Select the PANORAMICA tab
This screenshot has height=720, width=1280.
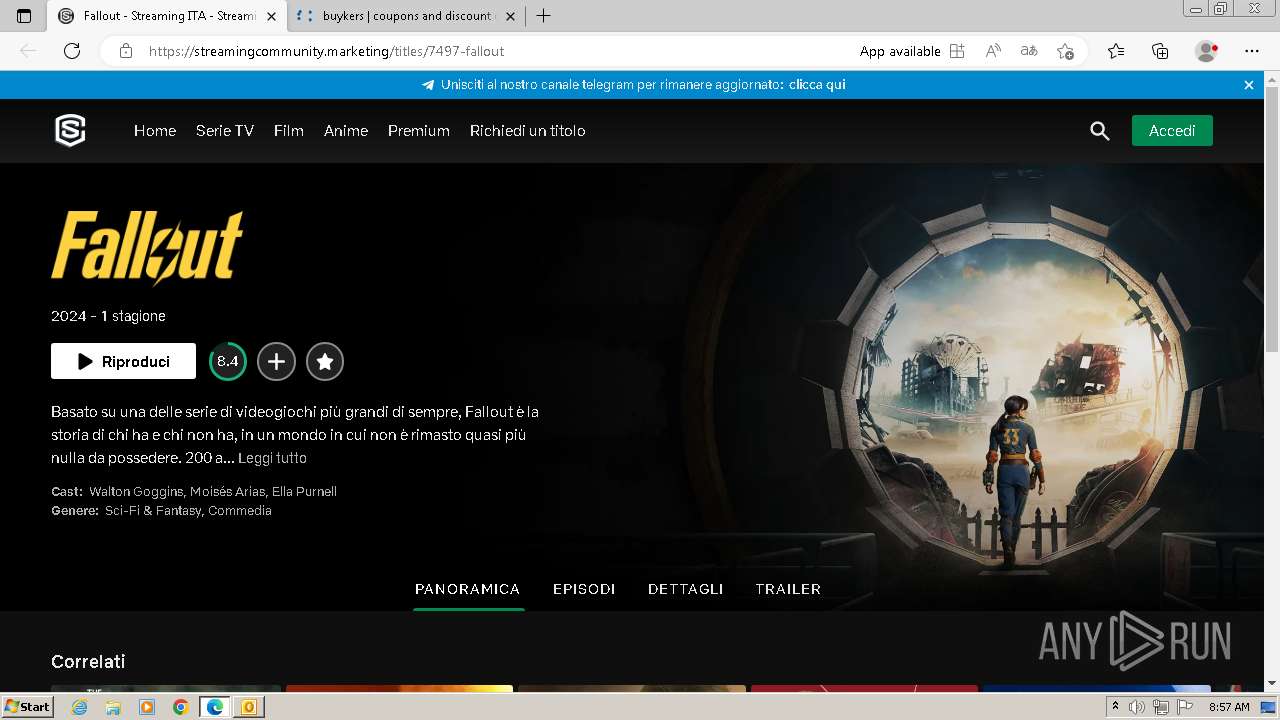(x=468, y=589)
